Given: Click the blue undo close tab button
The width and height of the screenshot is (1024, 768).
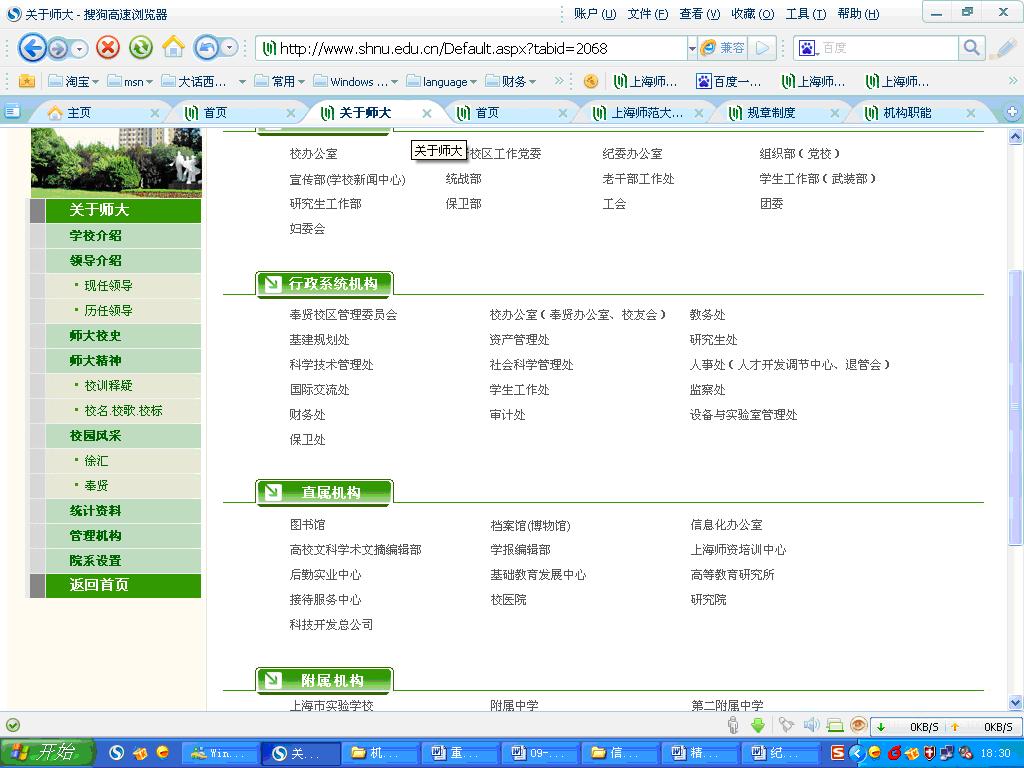Looking at the screenshot, I should (x=207, y=47).
